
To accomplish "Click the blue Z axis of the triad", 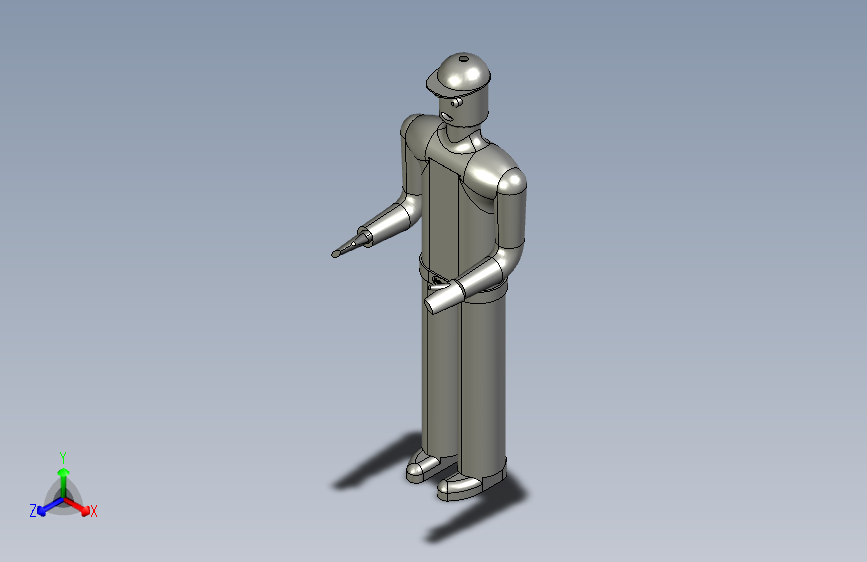I will (50, 506).
